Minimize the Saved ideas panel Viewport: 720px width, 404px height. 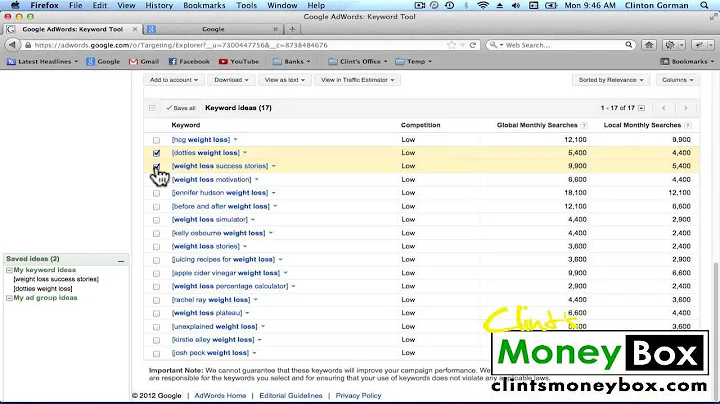point(121,260)
